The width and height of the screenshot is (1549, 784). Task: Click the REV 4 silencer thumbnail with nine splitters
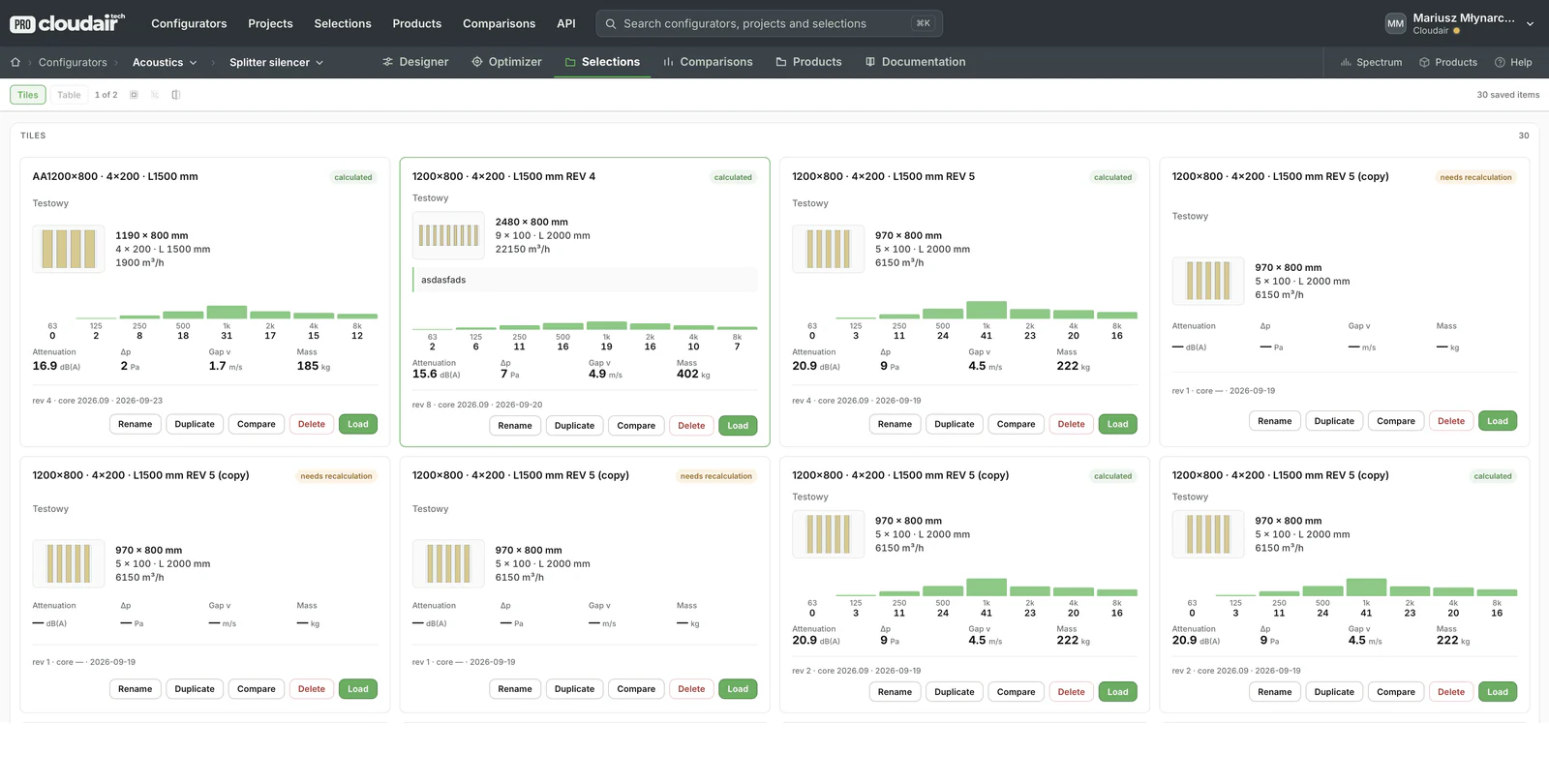448,235
